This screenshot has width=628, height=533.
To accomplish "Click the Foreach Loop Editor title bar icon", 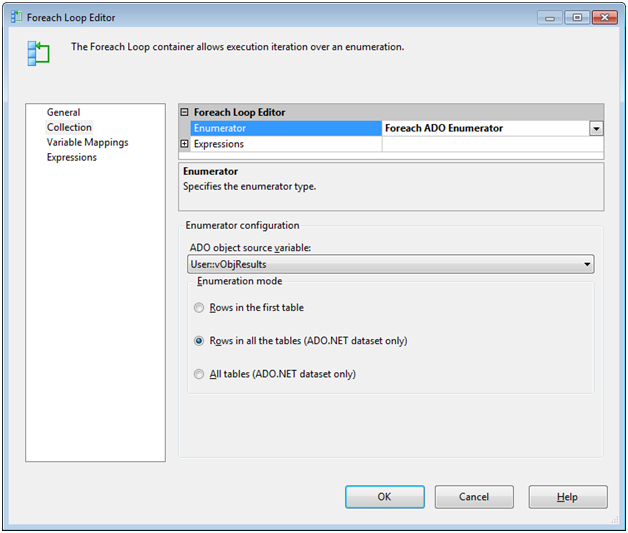I will [14, 17].
